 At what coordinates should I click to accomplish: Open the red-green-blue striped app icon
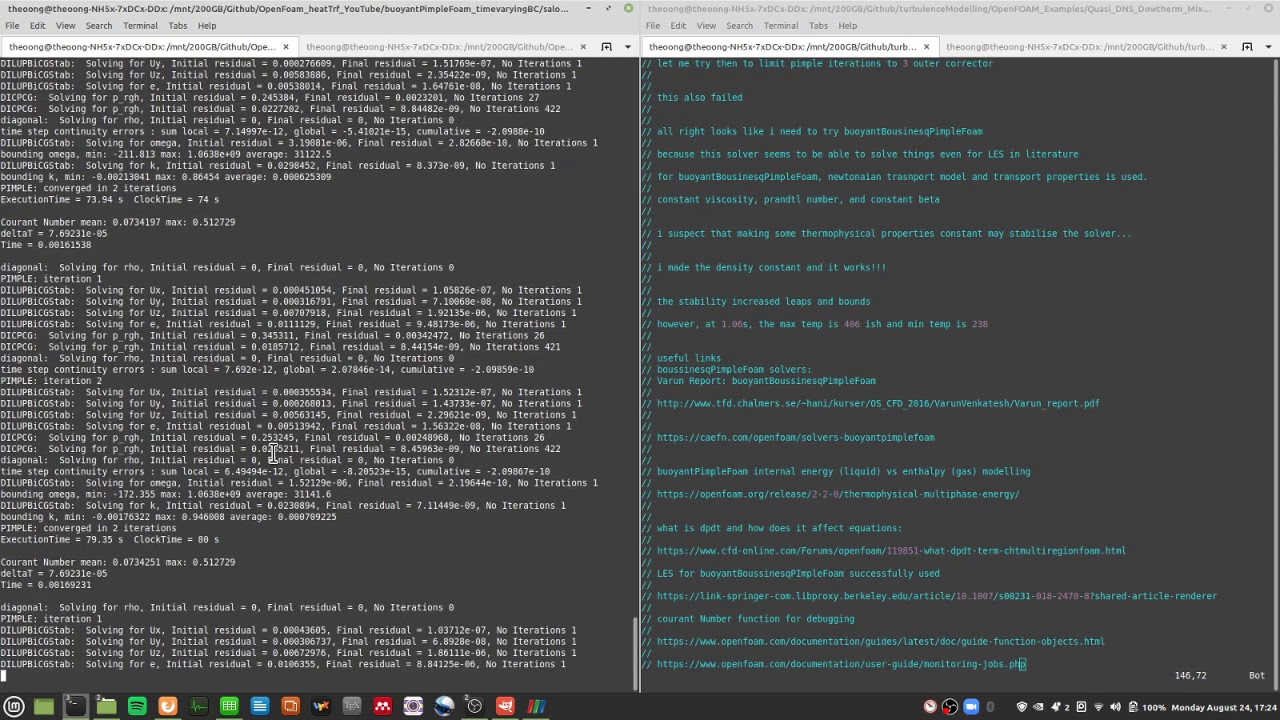[537, 707]
